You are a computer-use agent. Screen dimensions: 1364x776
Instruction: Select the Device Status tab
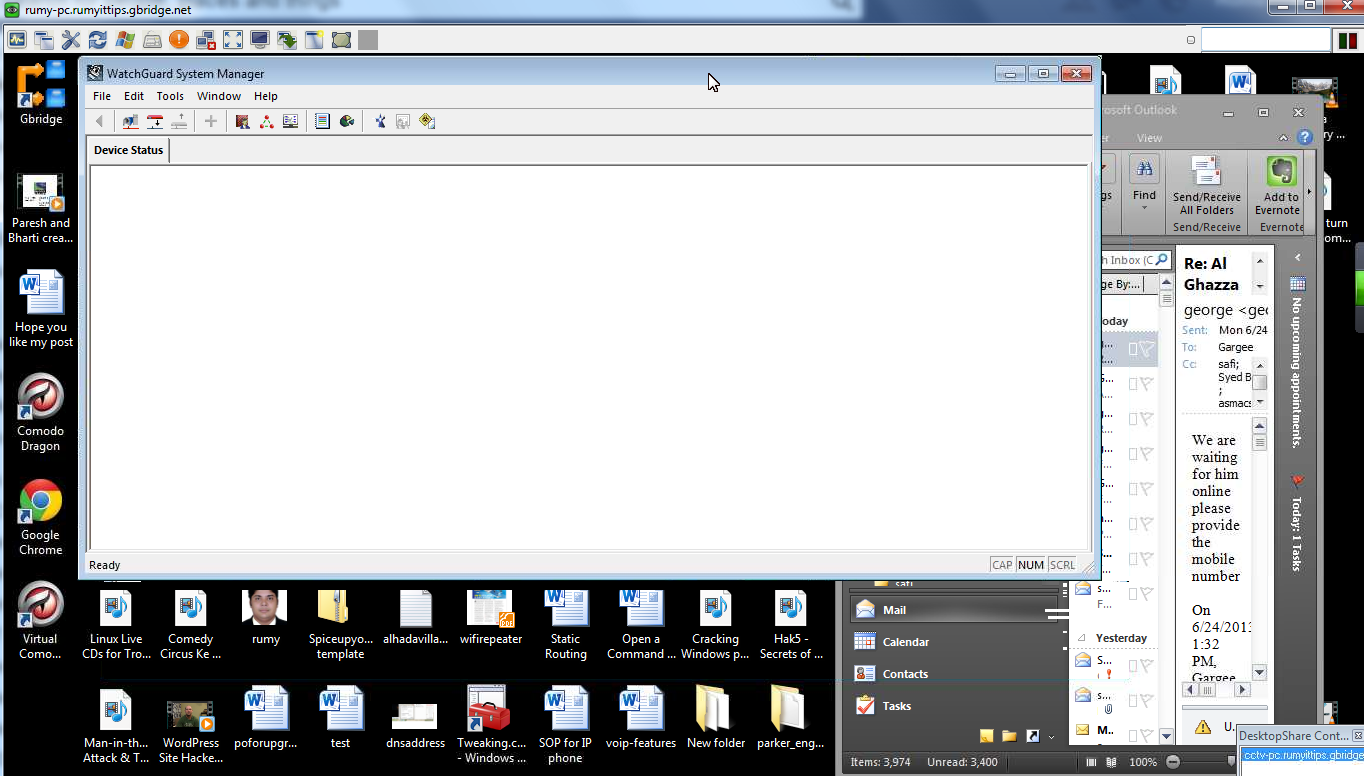click(128, 150)
